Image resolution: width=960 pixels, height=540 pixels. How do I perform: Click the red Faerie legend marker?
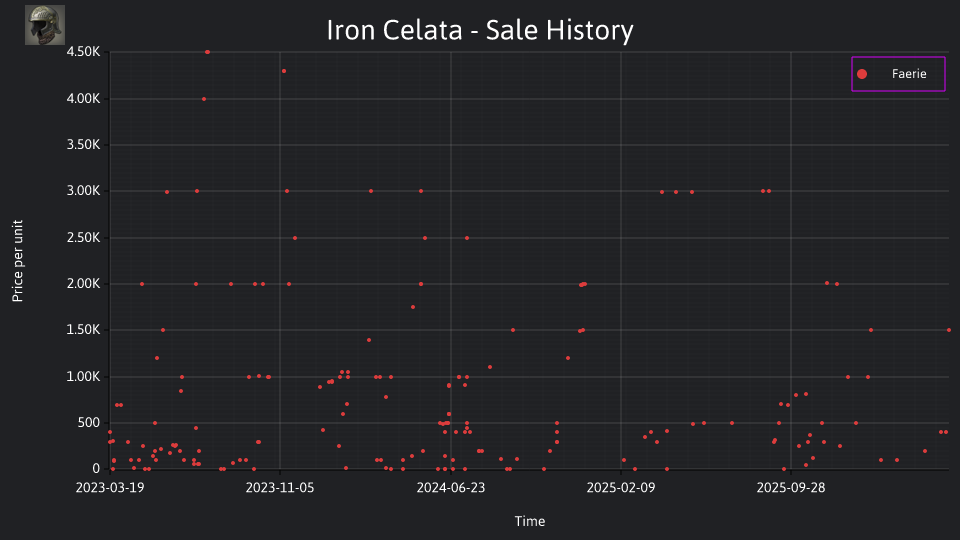(862, 74)
